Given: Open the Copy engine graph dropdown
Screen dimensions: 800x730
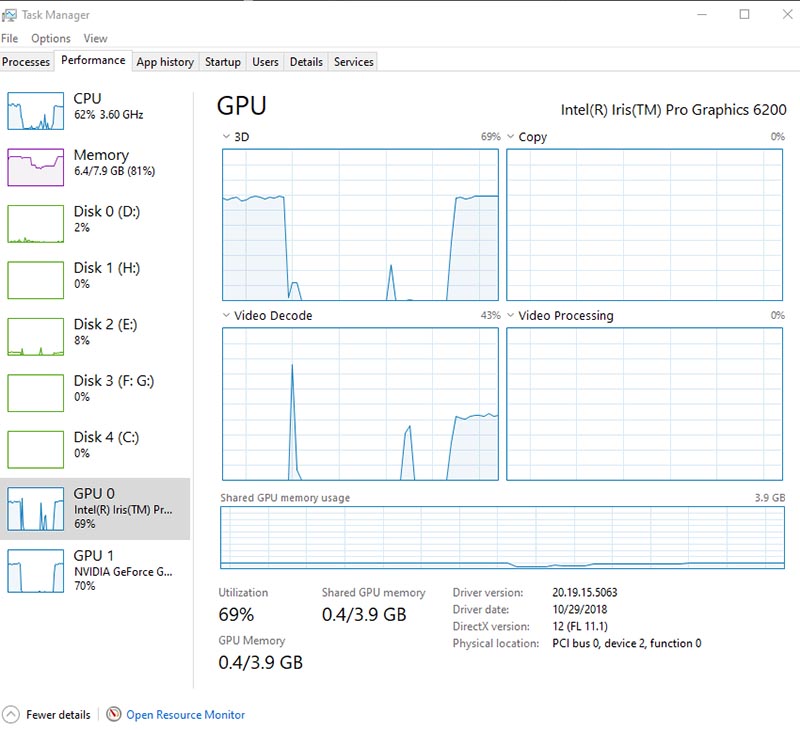Looking at the screenshot, I should 511,137.
